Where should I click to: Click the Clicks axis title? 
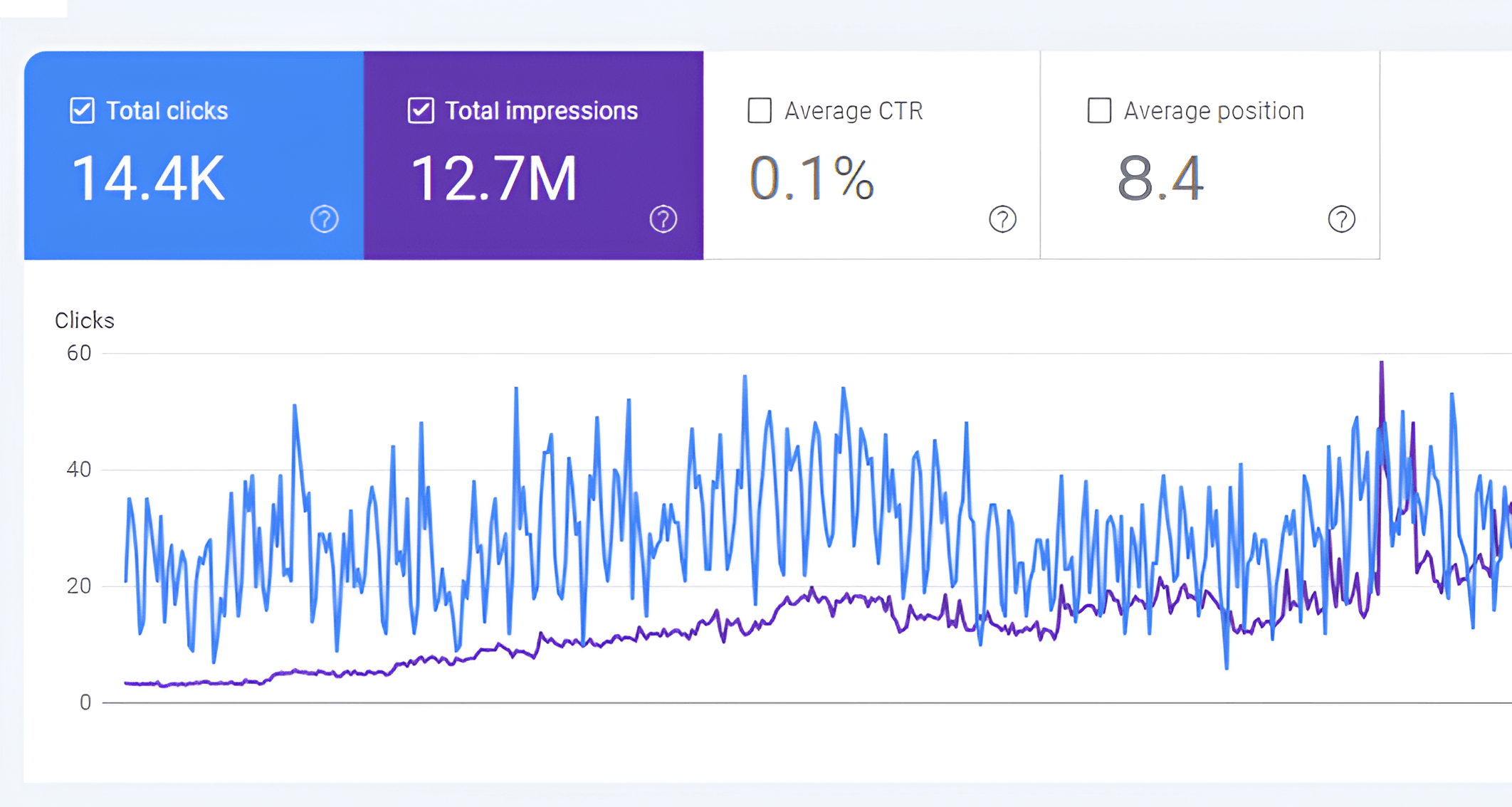coord(84,321)
